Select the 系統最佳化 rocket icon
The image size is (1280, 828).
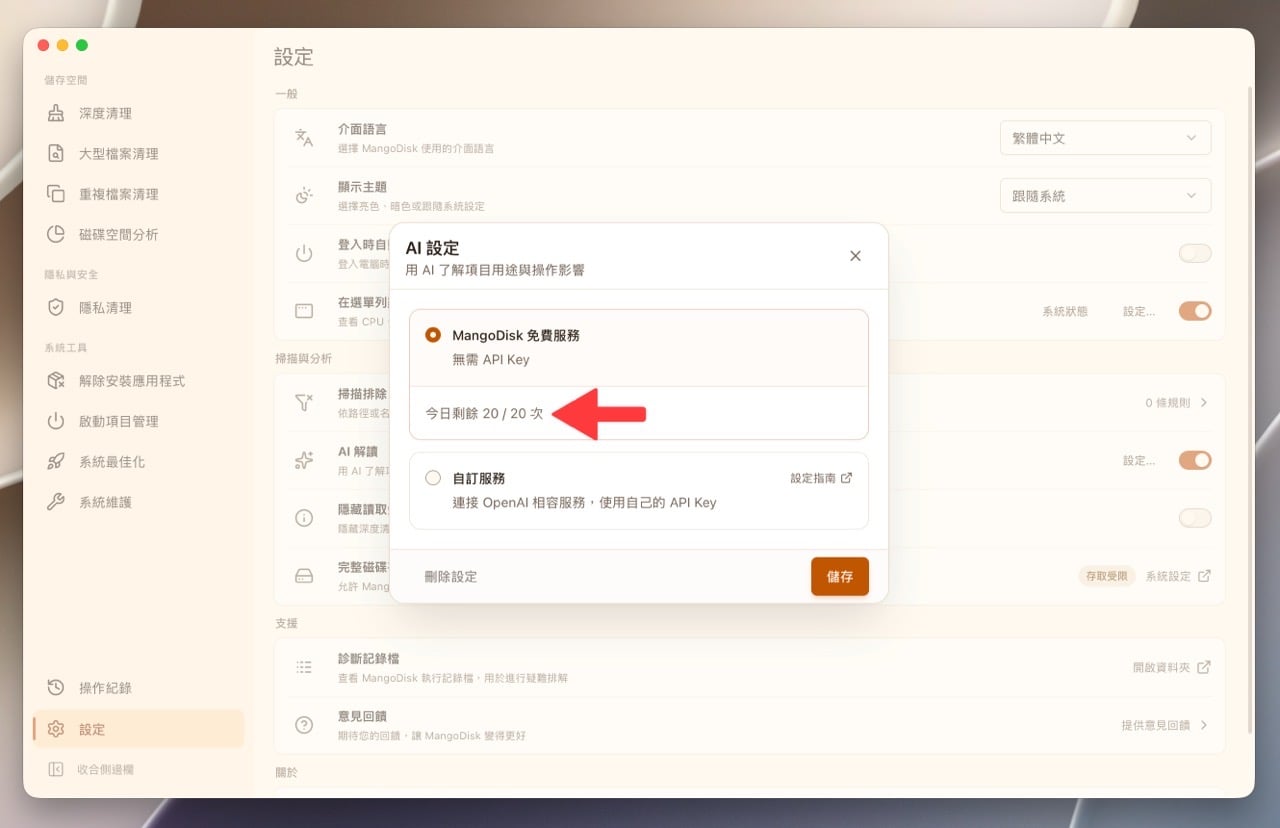tap(56, 461)
